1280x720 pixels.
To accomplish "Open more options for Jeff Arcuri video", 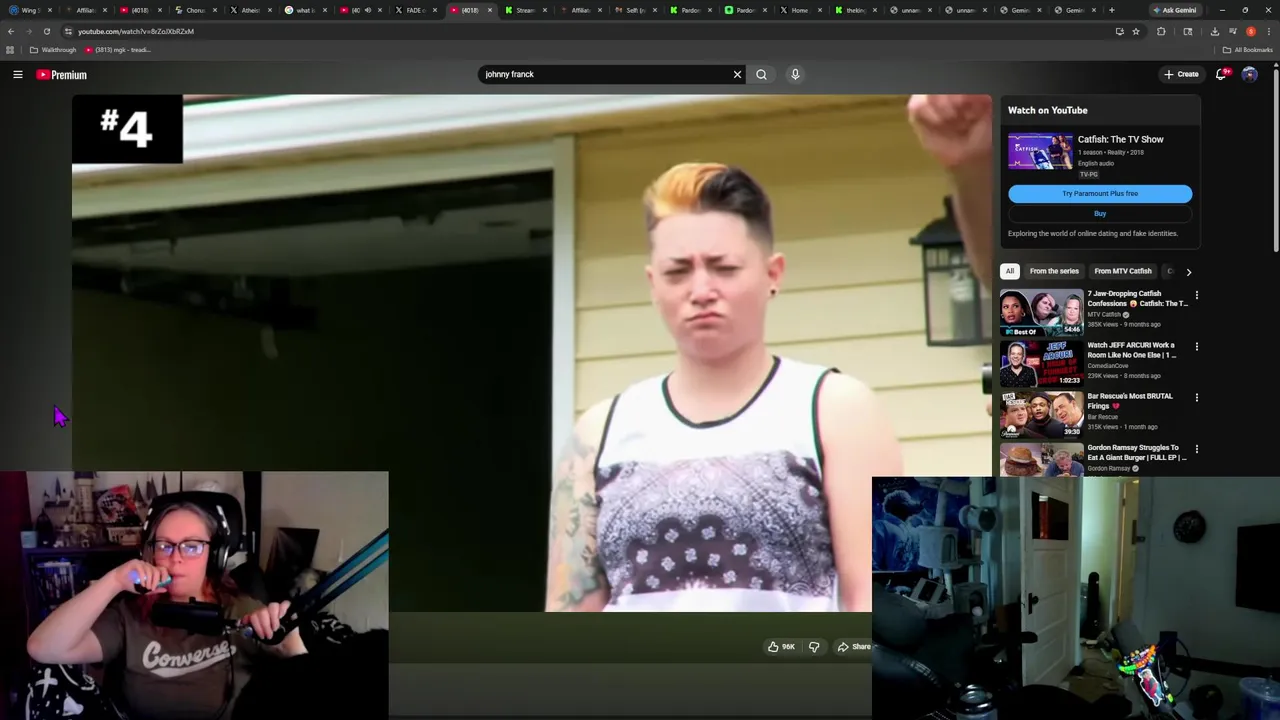I will (x=1196, y=346).
